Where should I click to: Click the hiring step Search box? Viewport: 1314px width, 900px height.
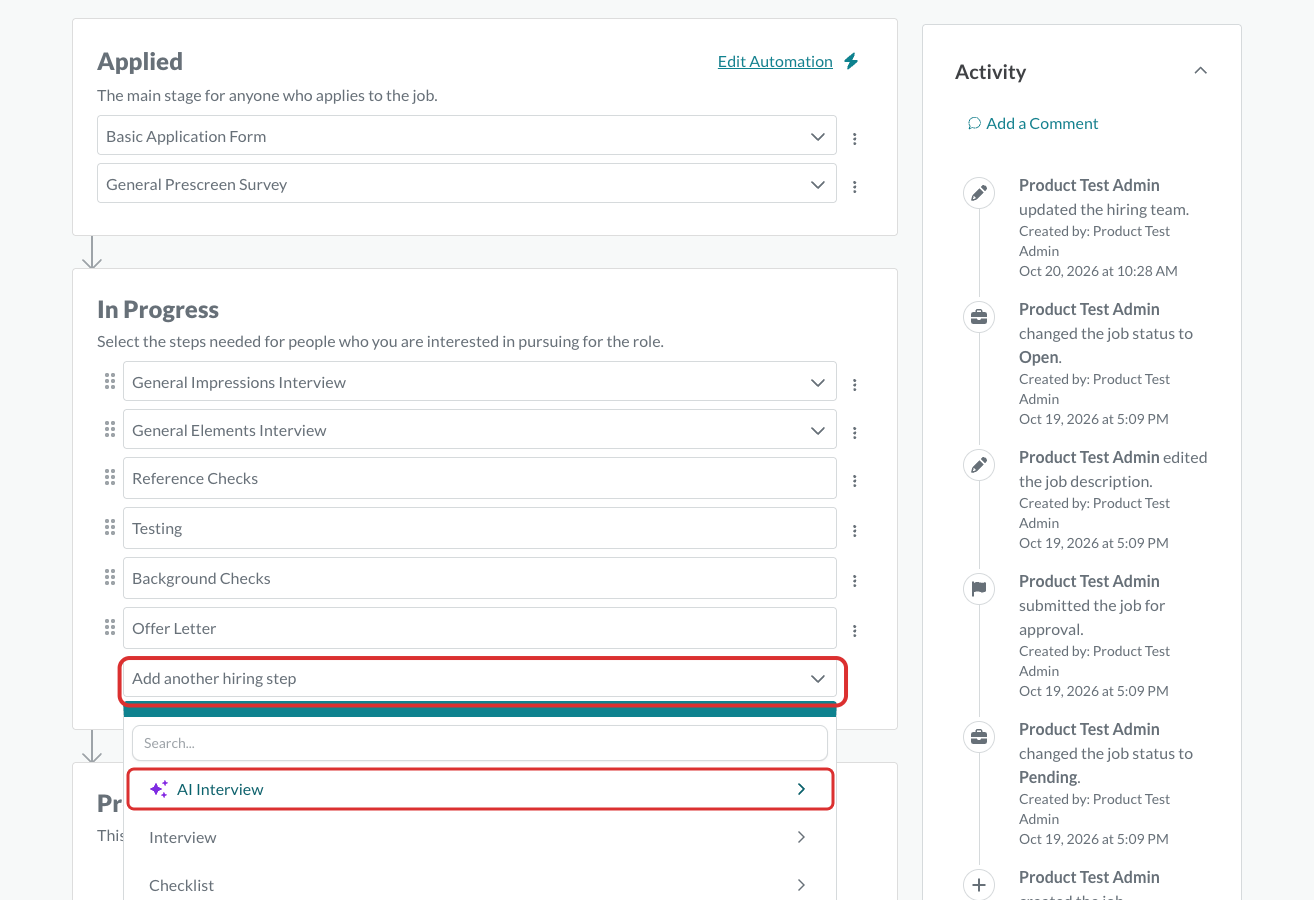pos(480,743)
